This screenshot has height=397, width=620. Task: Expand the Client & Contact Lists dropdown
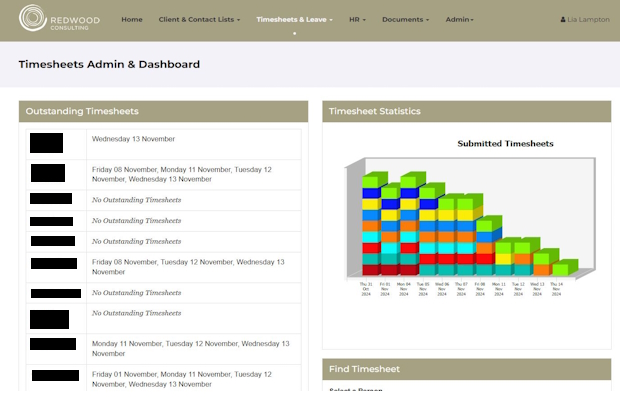pyautogui.click(x=199, y=19)
